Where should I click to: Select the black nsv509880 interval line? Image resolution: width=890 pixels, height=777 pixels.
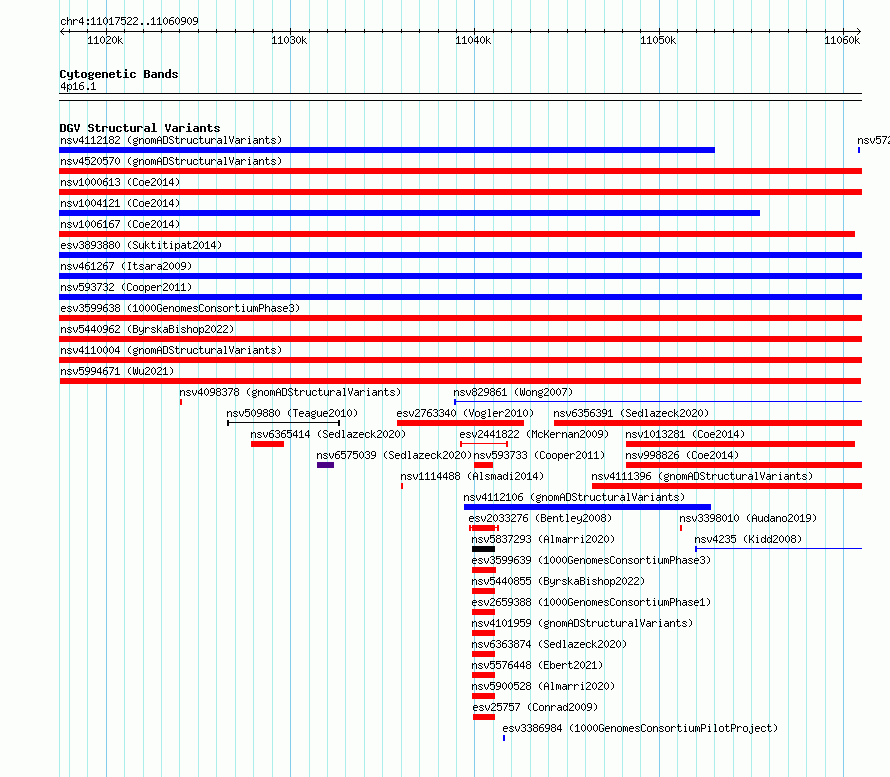(283, 423)
